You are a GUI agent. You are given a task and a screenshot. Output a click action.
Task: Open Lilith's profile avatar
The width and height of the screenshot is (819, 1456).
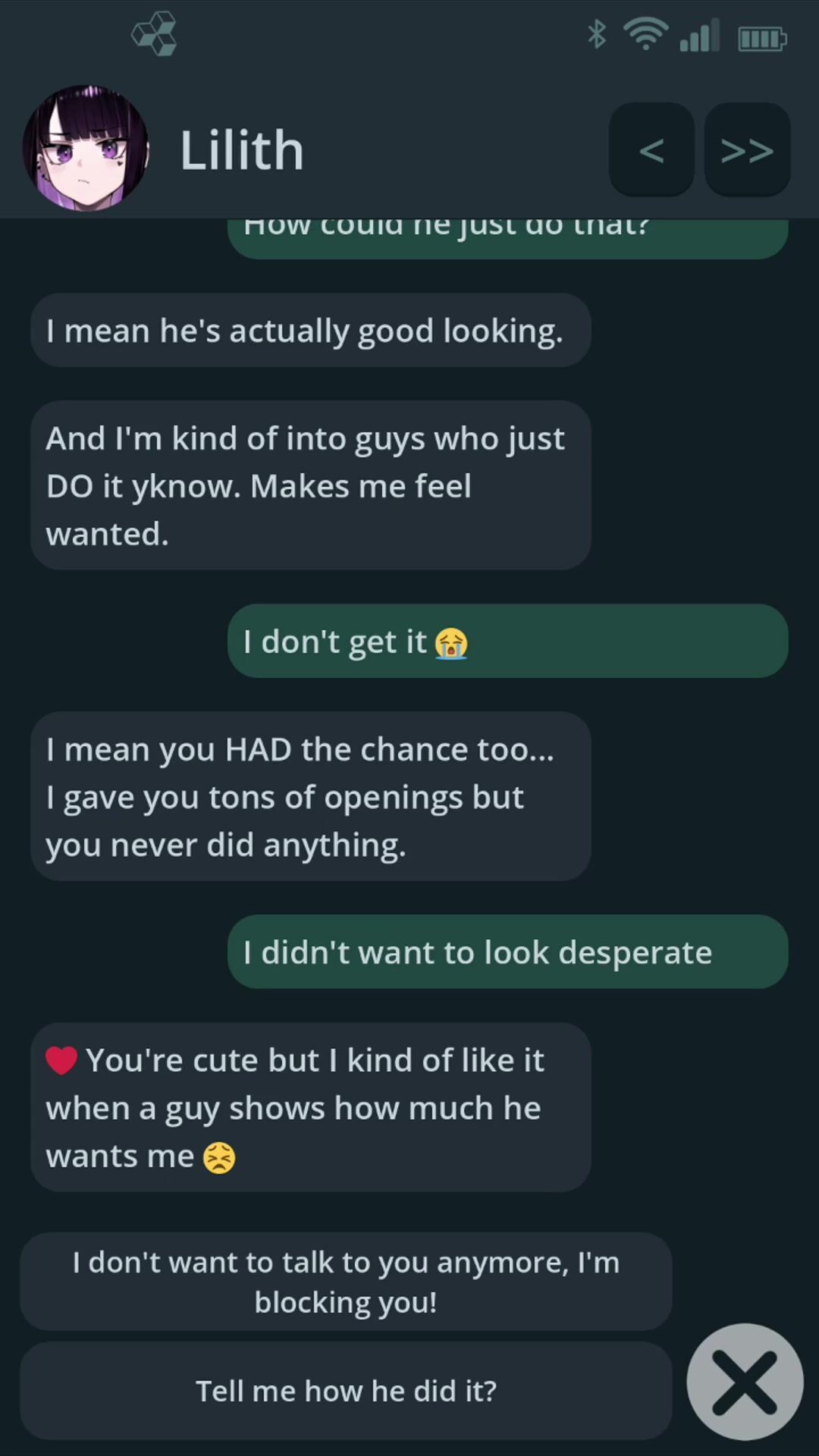[x=86, y=149]
